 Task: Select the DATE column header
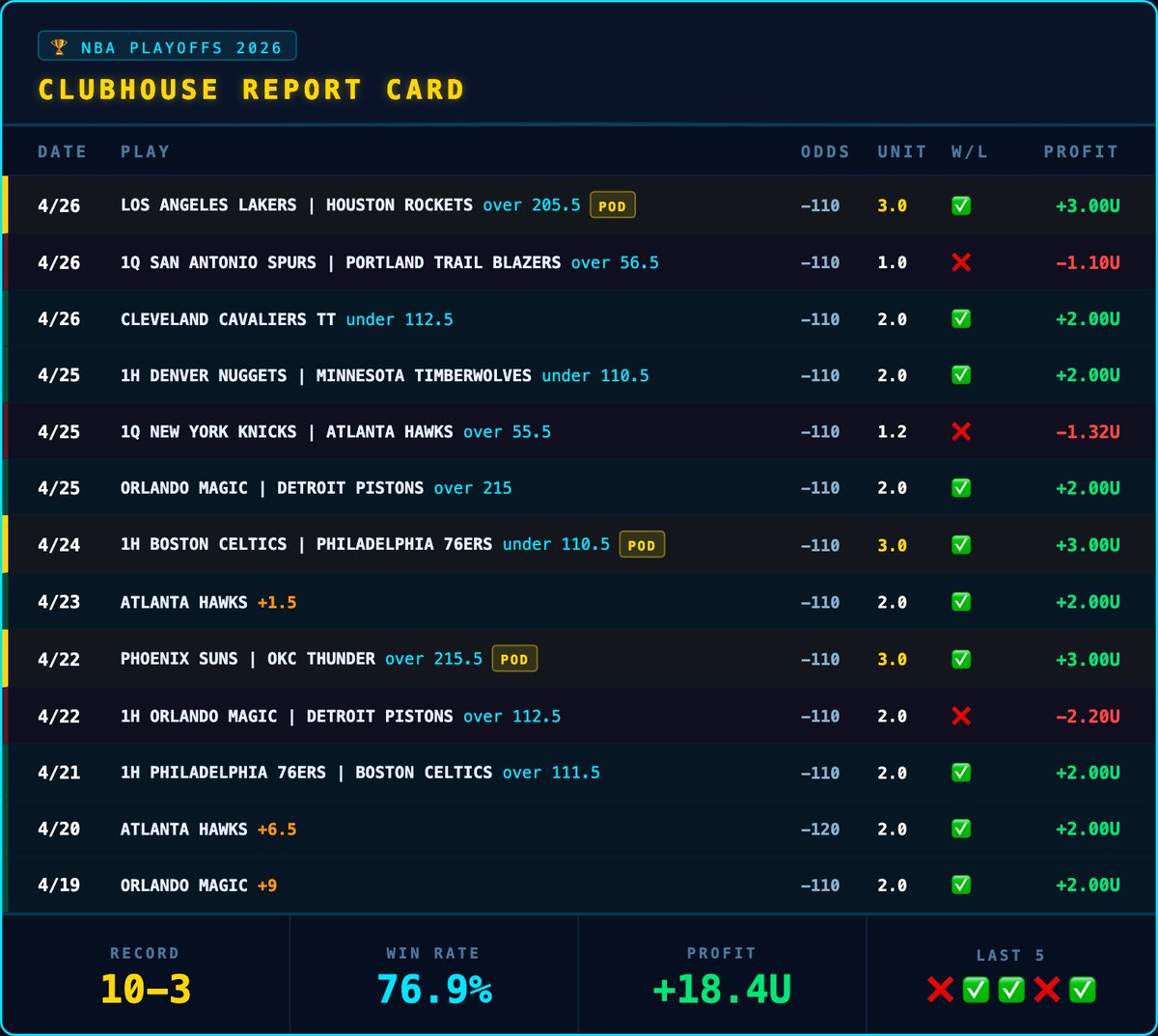pos(62,151)
